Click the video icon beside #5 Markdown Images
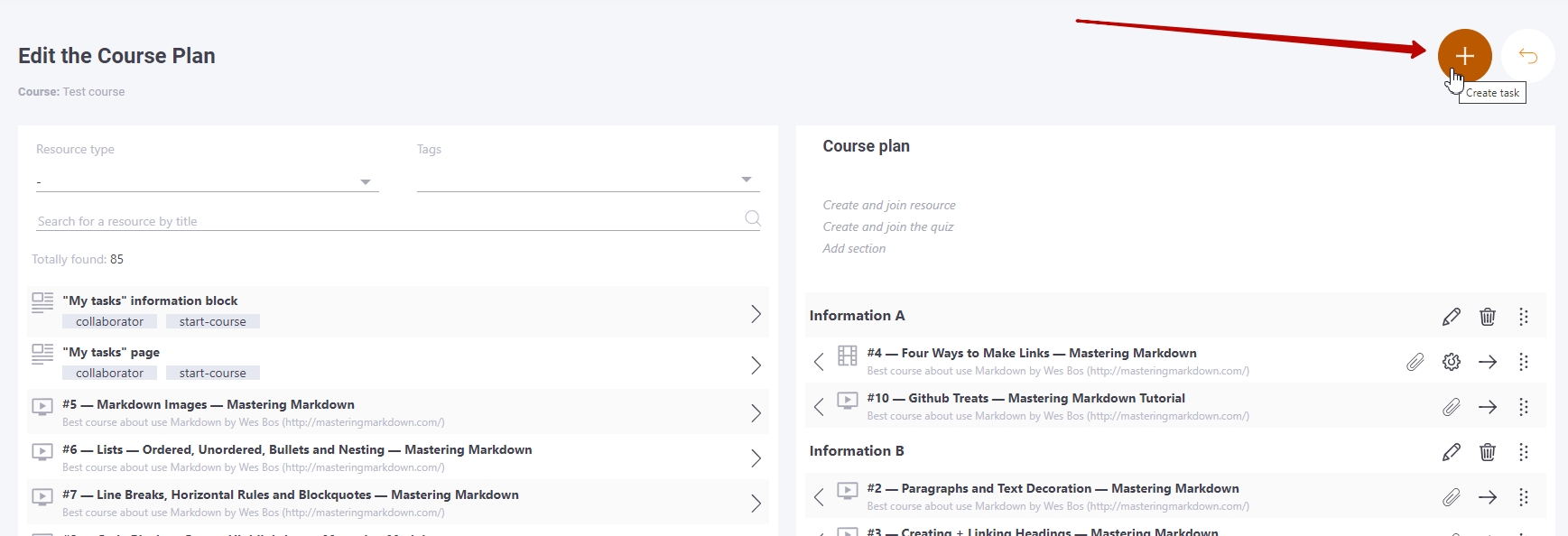The height and width of the screenshot is (536, 1568). [x=42, y=407]
